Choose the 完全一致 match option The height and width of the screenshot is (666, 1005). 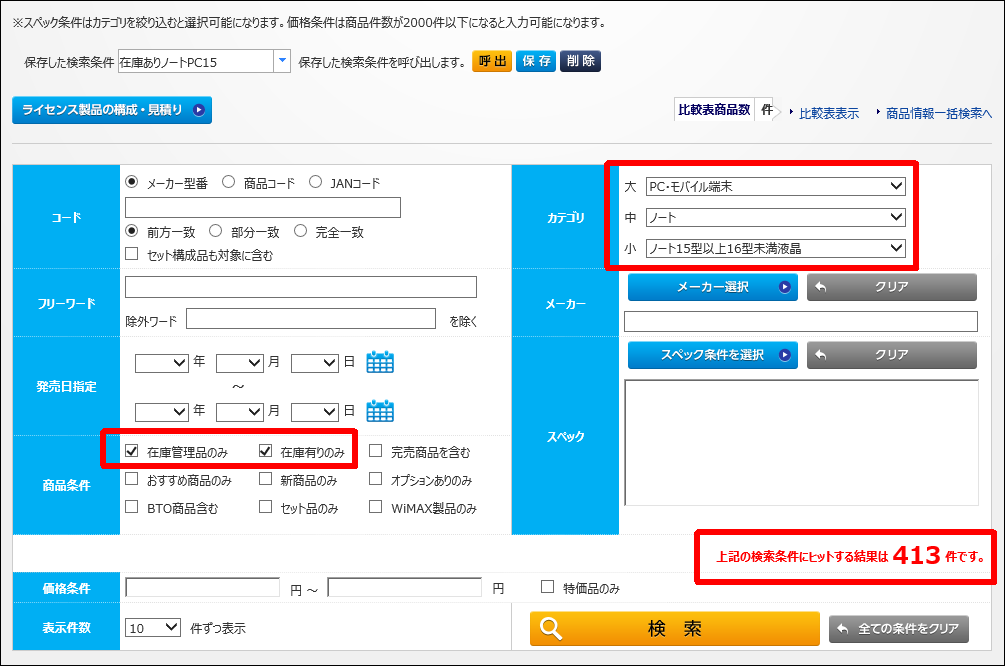tap(301, 231)
